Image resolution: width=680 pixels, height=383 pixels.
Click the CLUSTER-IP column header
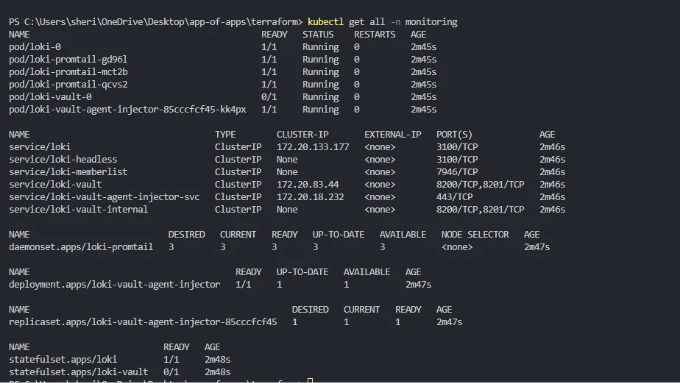302,135
